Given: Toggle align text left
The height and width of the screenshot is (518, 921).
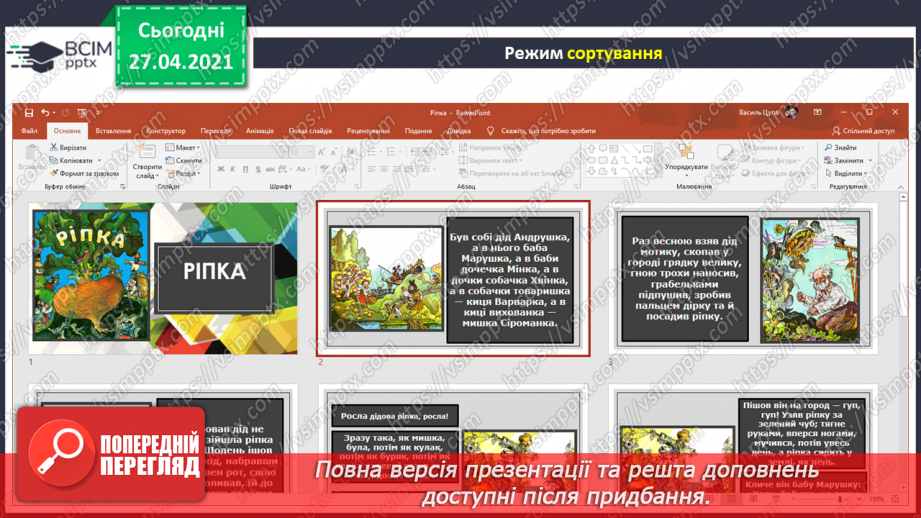Looking at the screenshot, I should 371,169.
